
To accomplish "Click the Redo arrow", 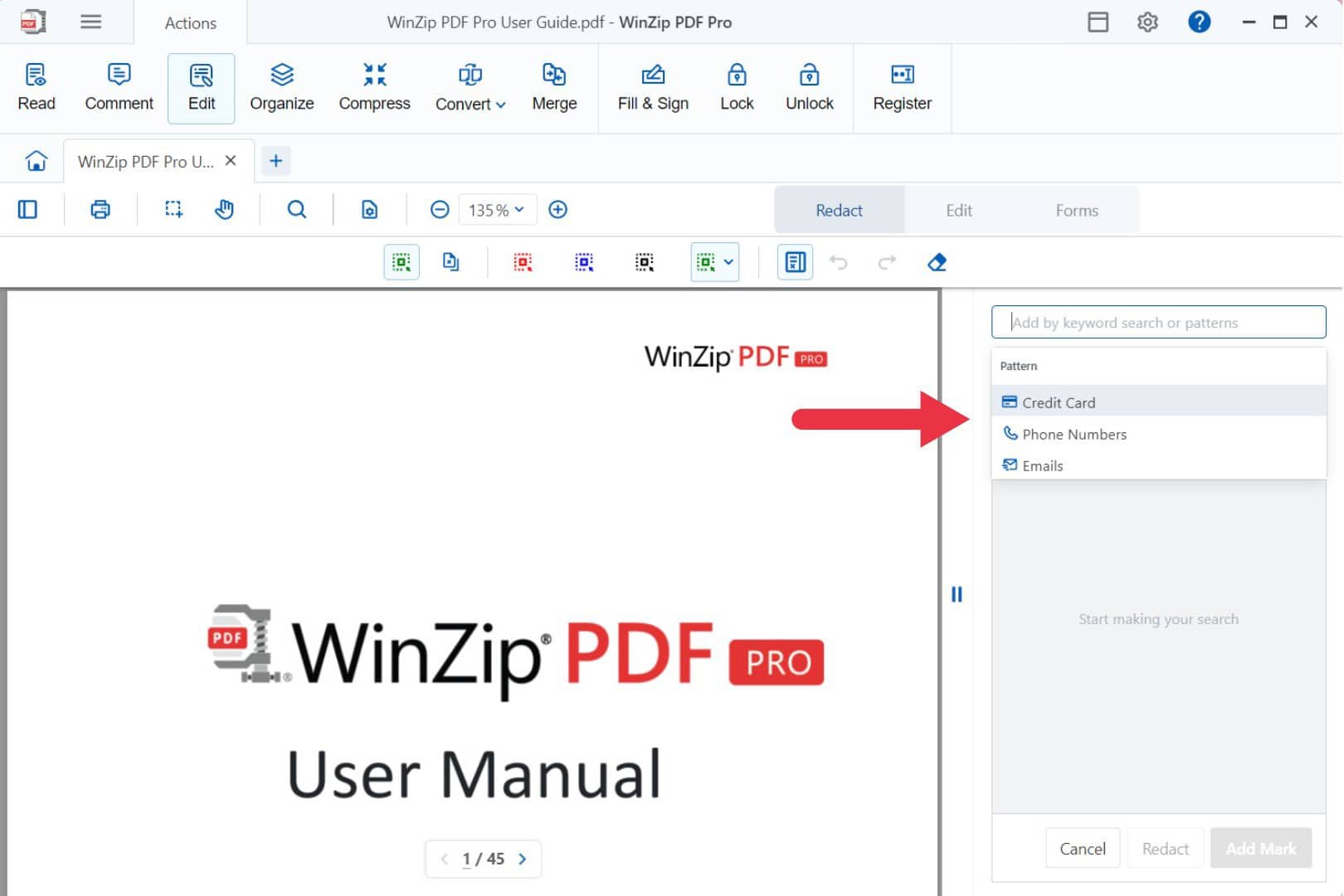I will click(x=887, y=262).
